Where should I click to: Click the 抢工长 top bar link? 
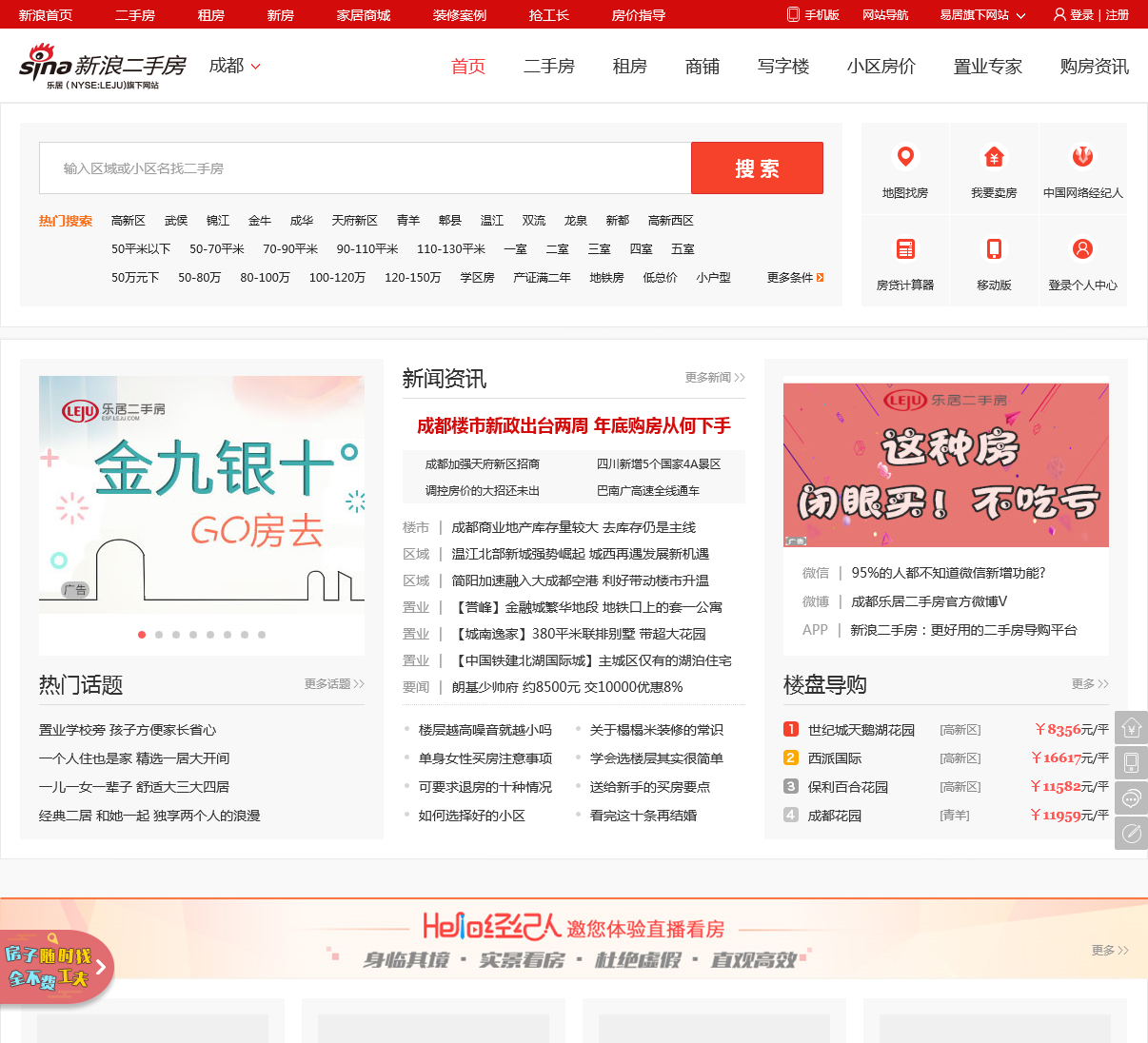[549, 14]
